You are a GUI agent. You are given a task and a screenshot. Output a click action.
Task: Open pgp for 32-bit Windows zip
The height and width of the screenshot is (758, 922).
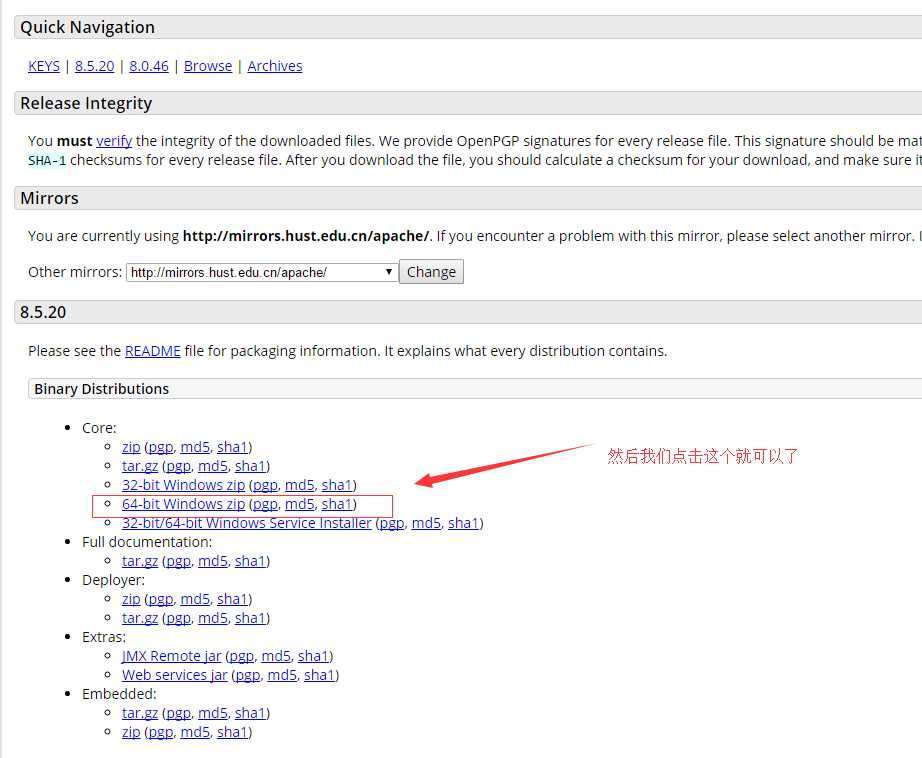(266, 485)
